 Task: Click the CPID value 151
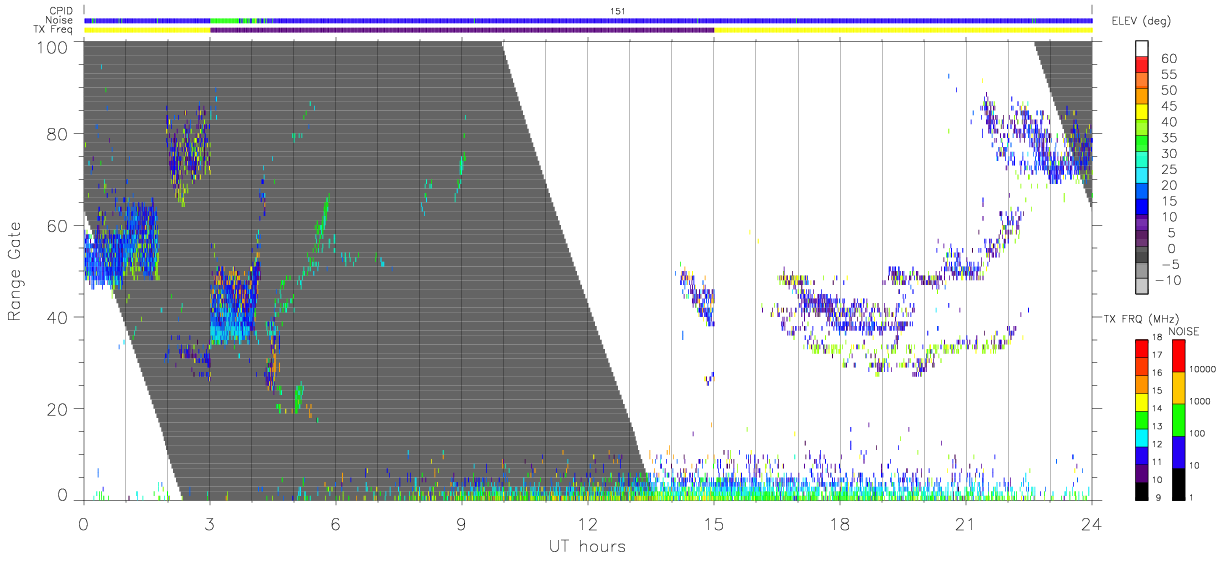pos(617,11)
